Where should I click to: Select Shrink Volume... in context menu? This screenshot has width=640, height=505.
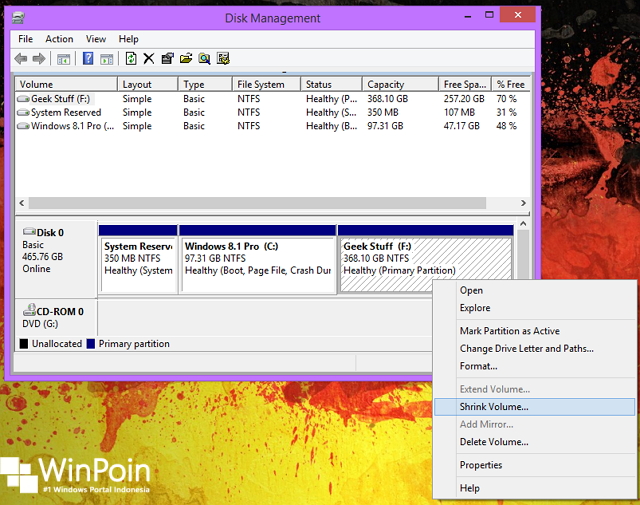click(x=534, y=407)
